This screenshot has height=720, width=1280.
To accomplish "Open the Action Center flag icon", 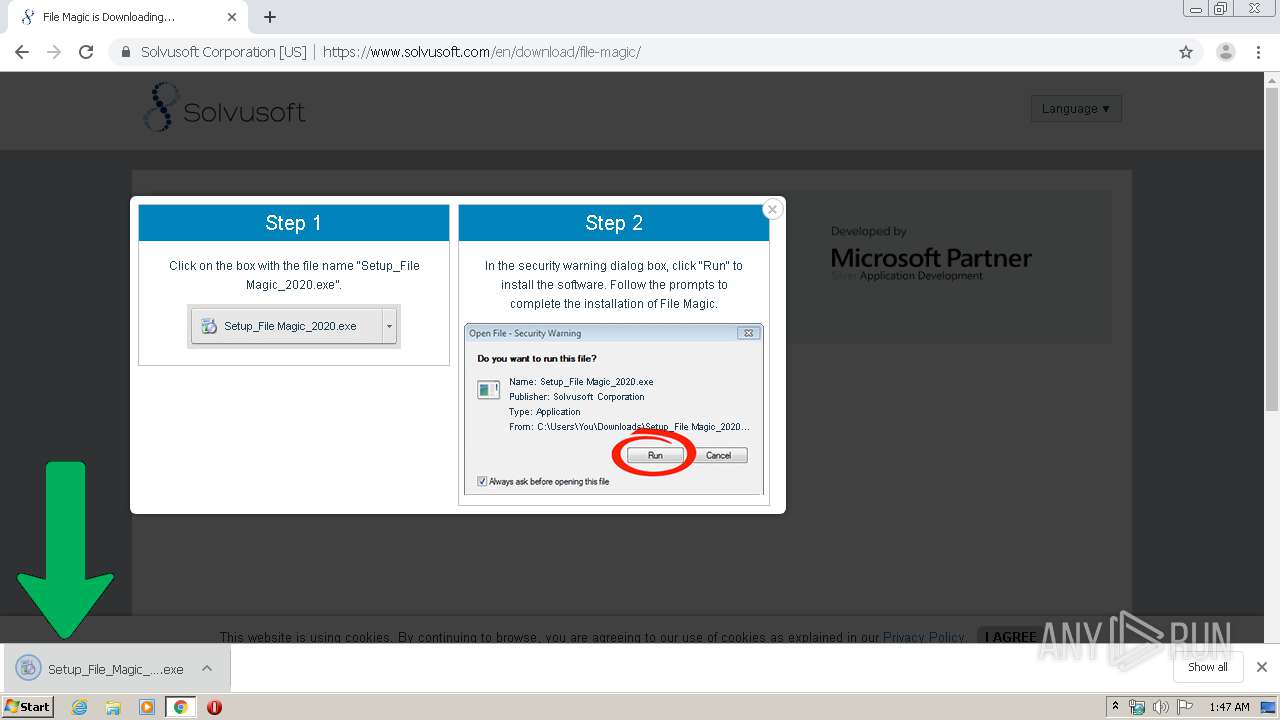I will [1185, 707].
